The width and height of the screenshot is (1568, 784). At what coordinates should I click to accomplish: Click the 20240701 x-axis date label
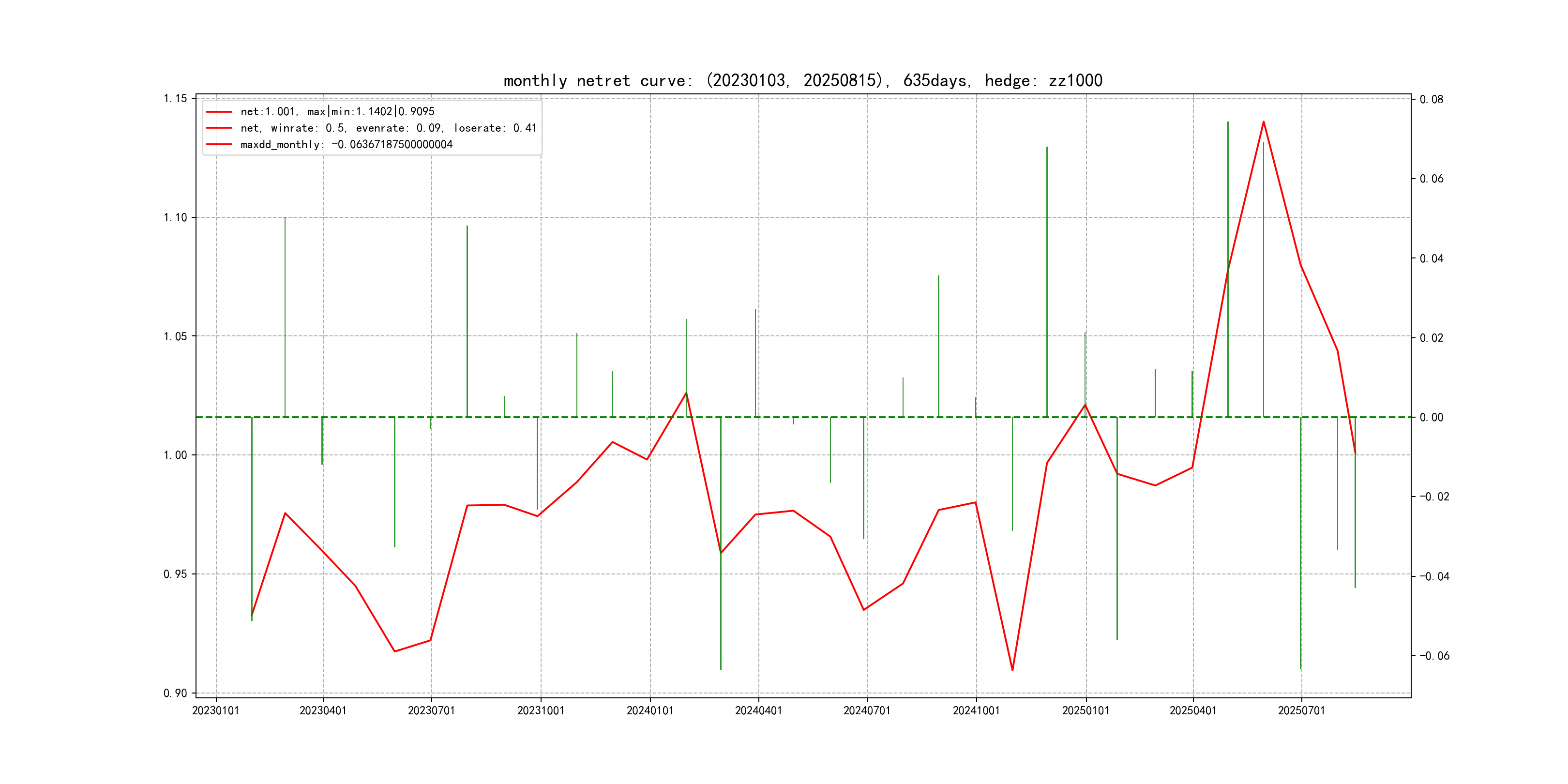pyautogui.click(x=867, y=710)
